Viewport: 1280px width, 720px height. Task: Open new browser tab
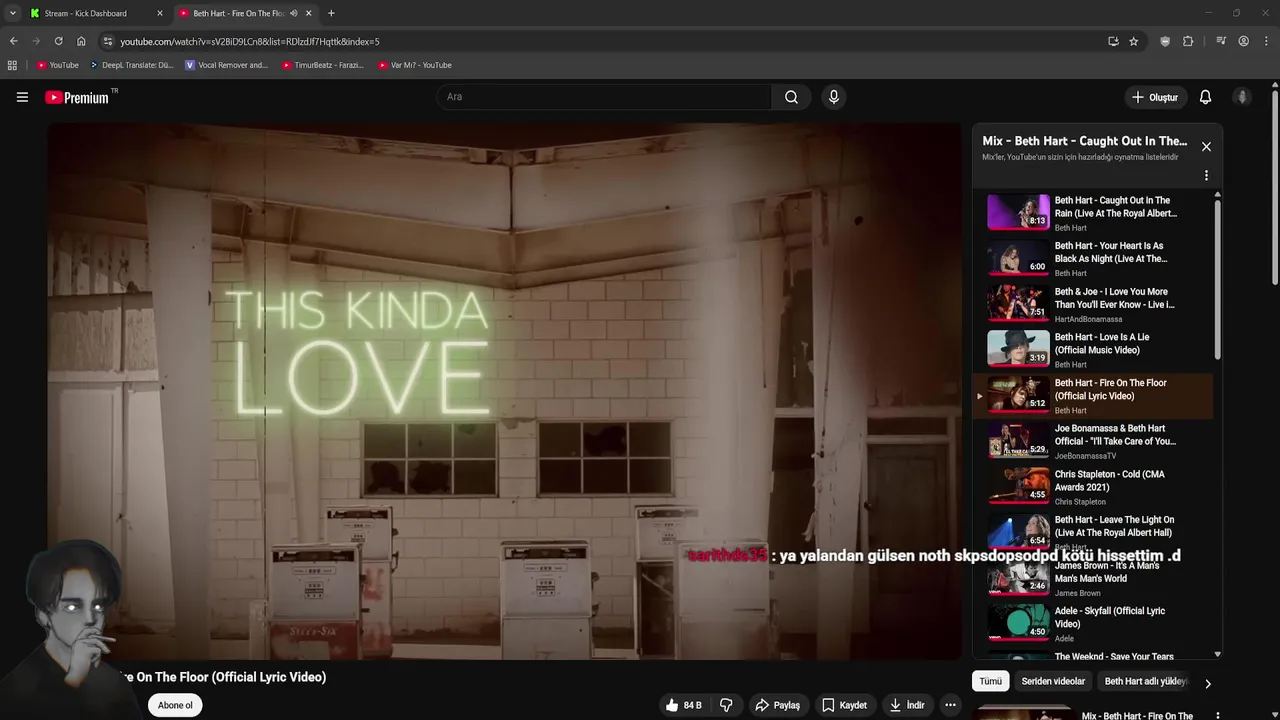pyautogui.click(x=331, y=13)
